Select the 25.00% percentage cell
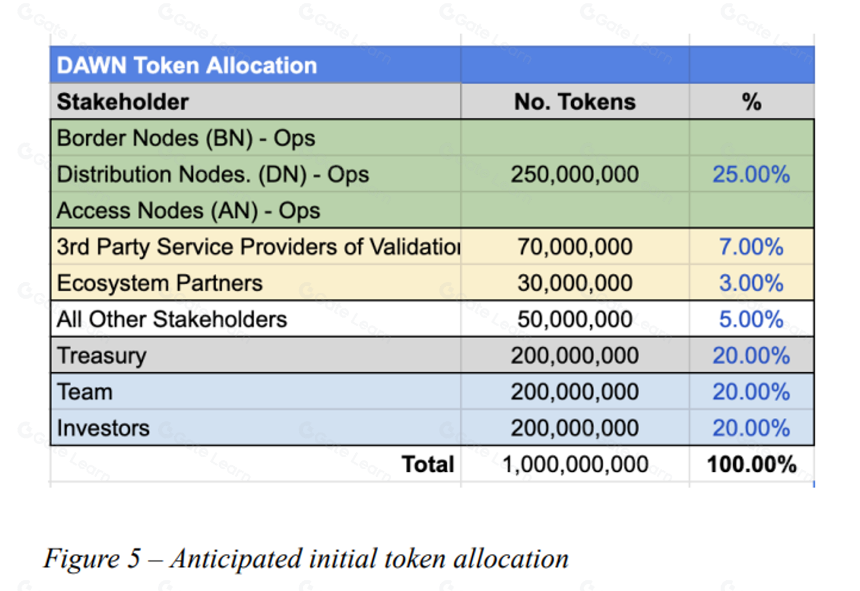The image size is (860, 591). [x=751, y=174]
